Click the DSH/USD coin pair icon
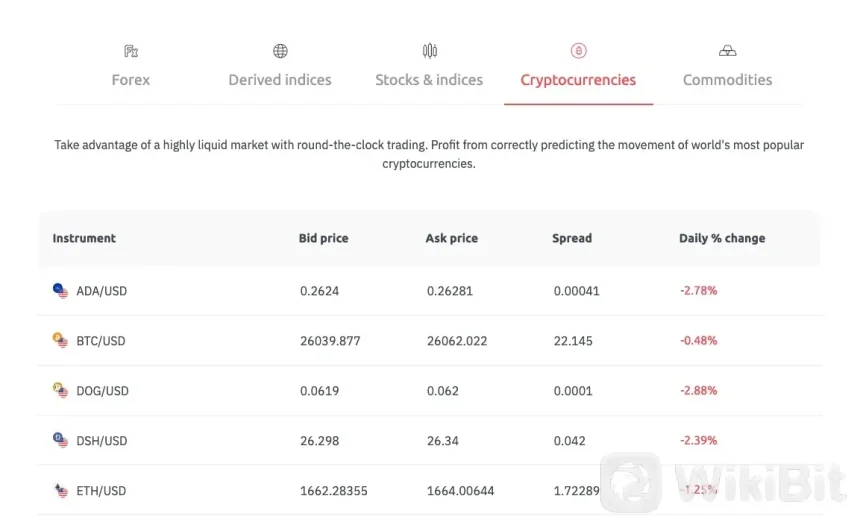860x531 pixels. 61,440
